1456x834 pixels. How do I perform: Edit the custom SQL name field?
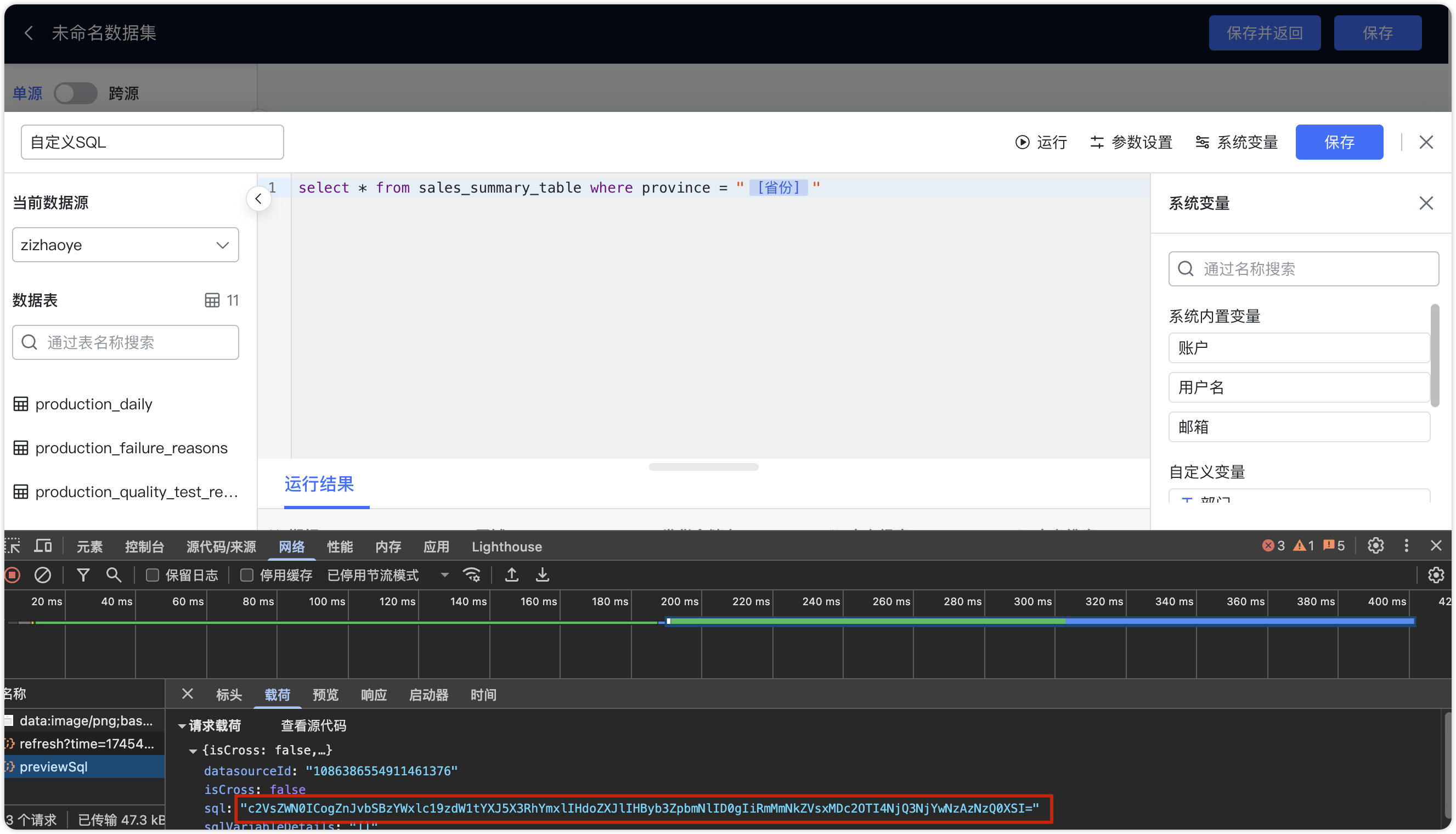pos(153,142)
